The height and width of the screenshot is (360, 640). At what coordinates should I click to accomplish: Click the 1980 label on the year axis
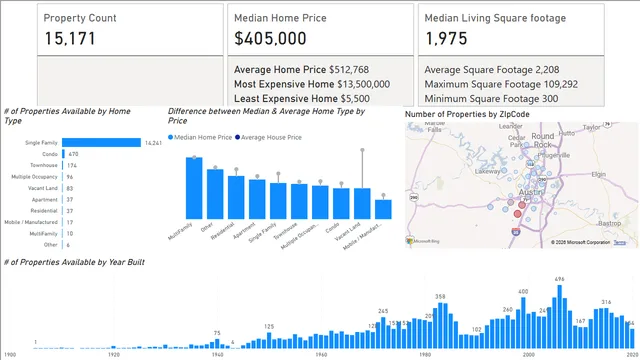point(425,355)
